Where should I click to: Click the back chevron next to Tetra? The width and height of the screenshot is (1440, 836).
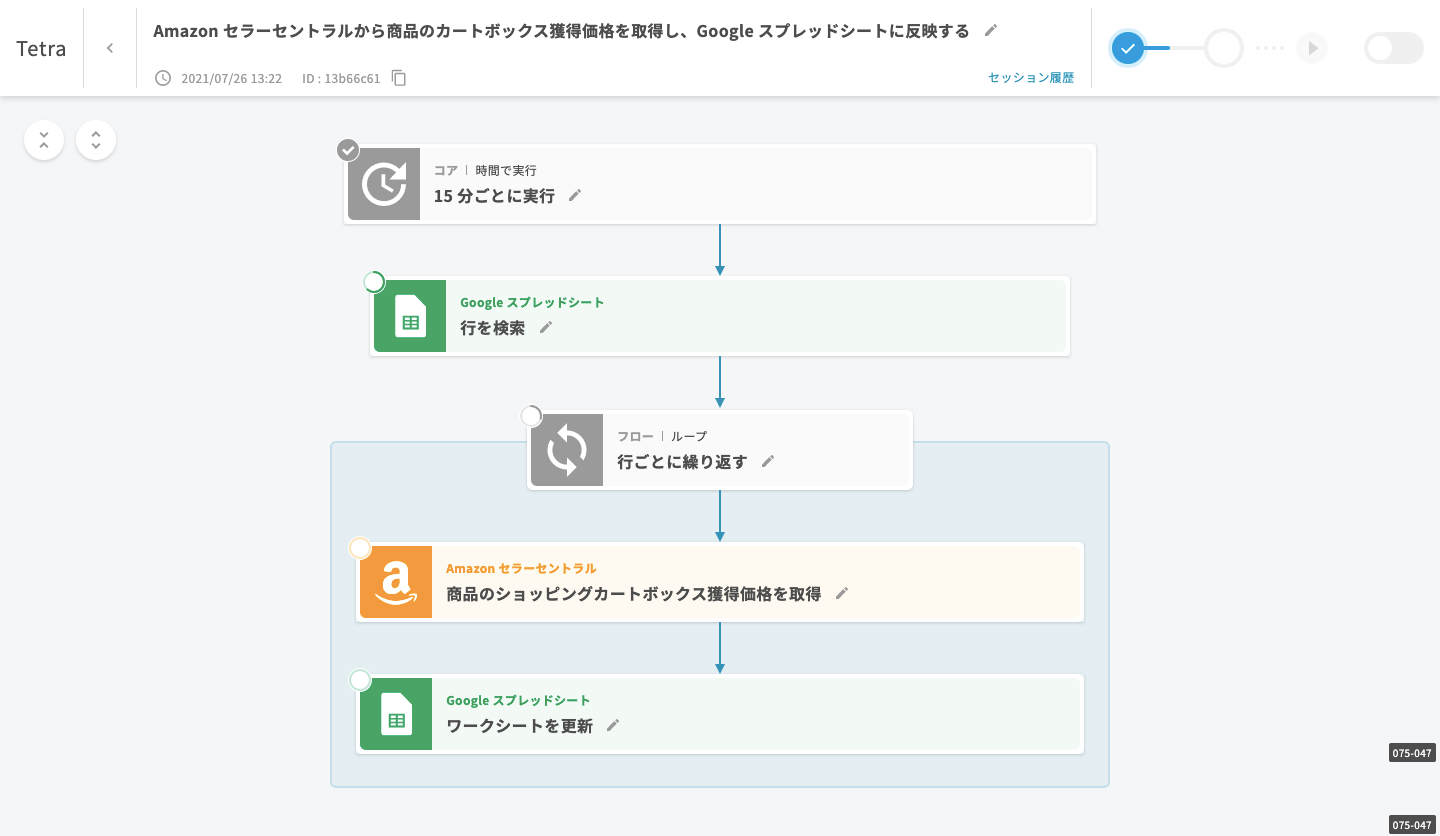110,48
